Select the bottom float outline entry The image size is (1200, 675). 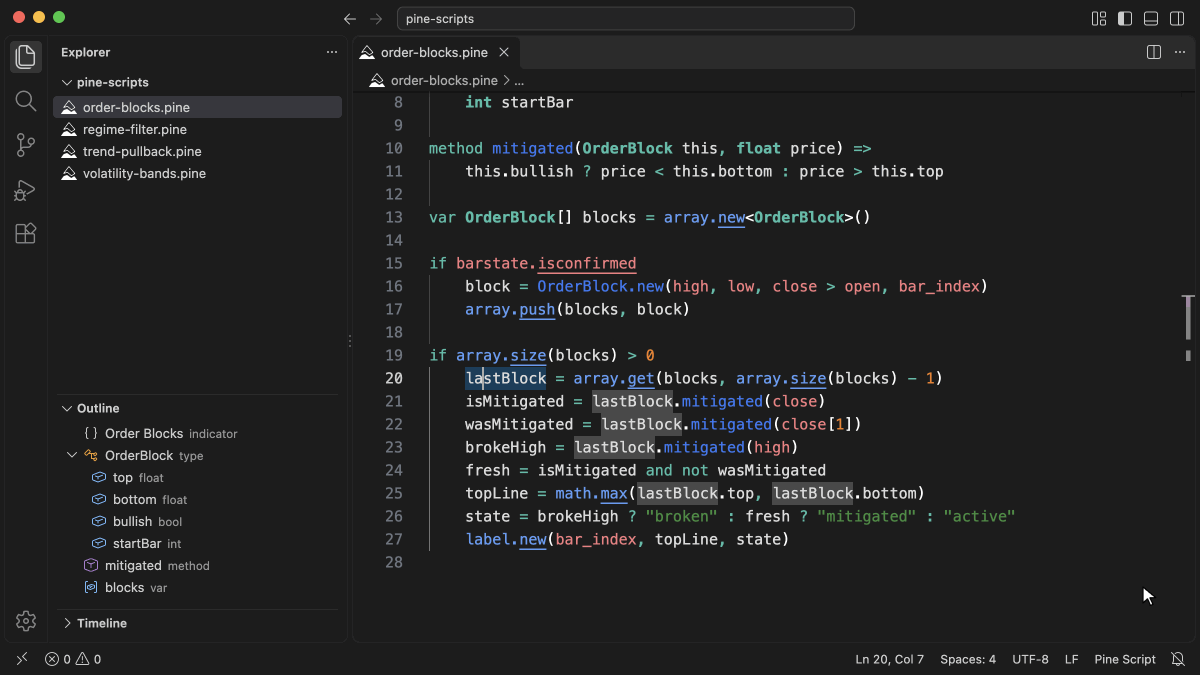[197, 499]
